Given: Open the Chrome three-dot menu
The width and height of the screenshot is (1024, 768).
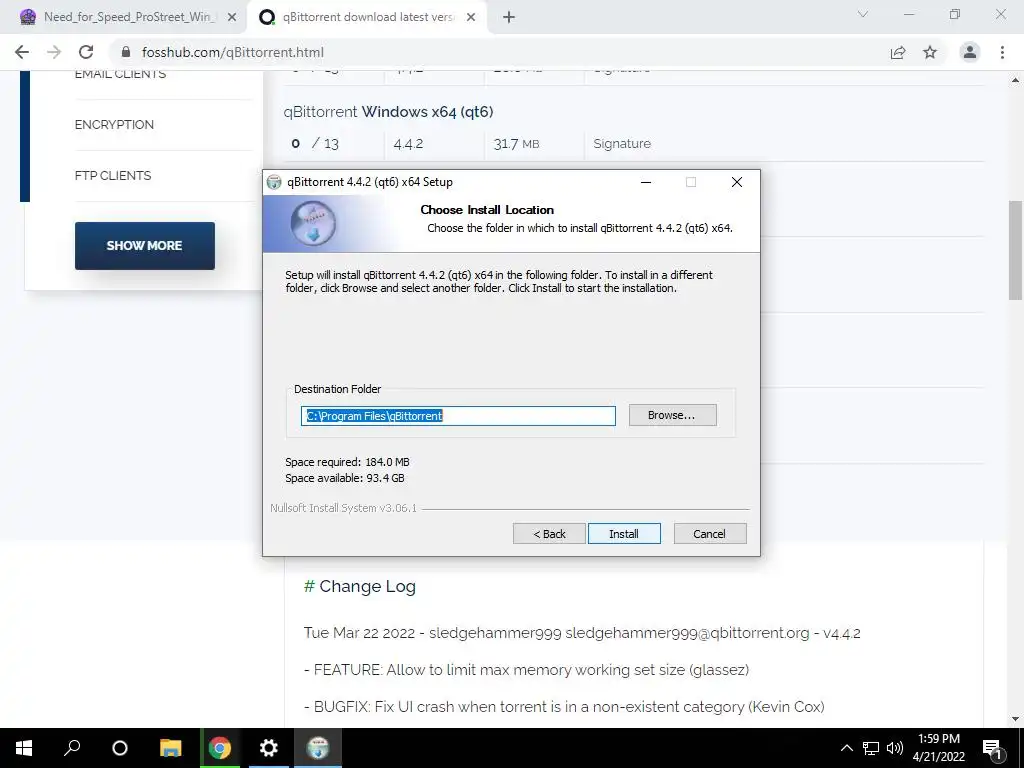Looking at the screenshot, I should click(x=1002, y=52).
